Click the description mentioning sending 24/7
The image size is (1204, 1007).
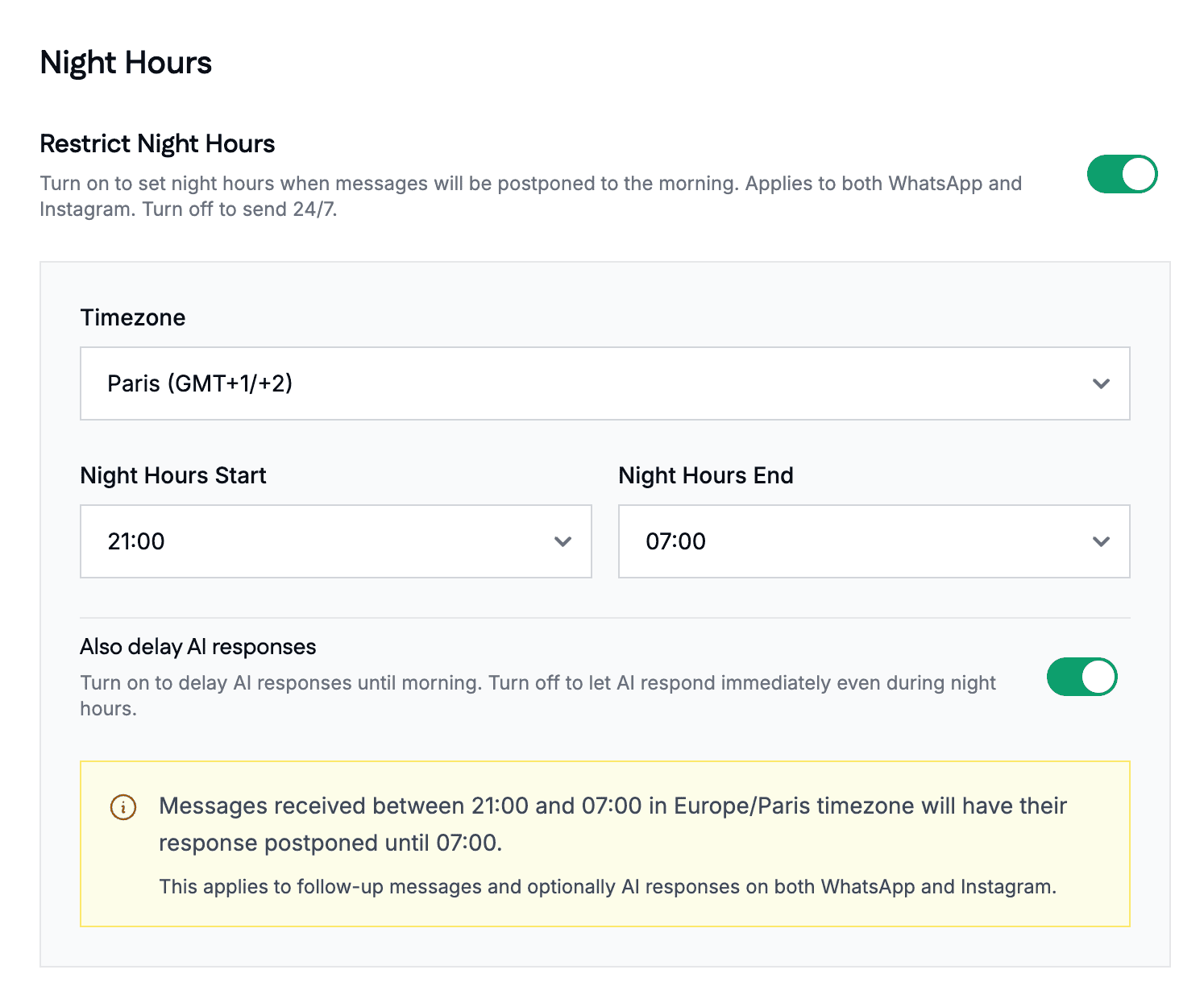click(531, 196)
